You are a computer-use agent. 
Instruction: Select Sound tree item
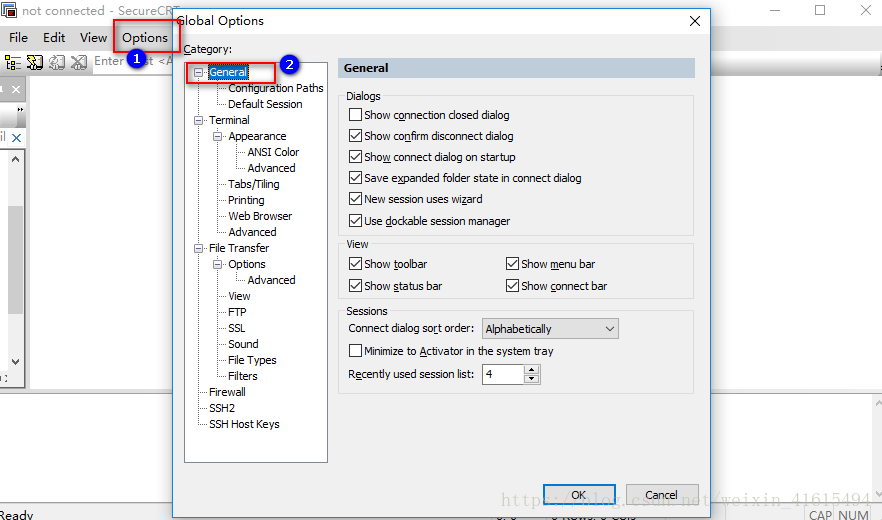coord(243,344)
